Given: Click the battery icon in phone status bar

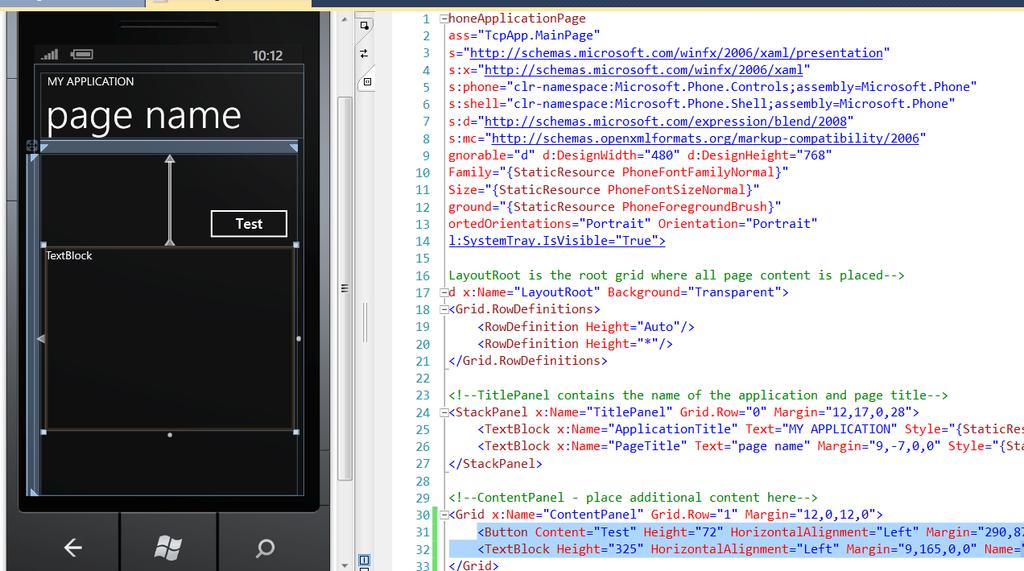Looking at the screenshot, I should coord(82,54).
